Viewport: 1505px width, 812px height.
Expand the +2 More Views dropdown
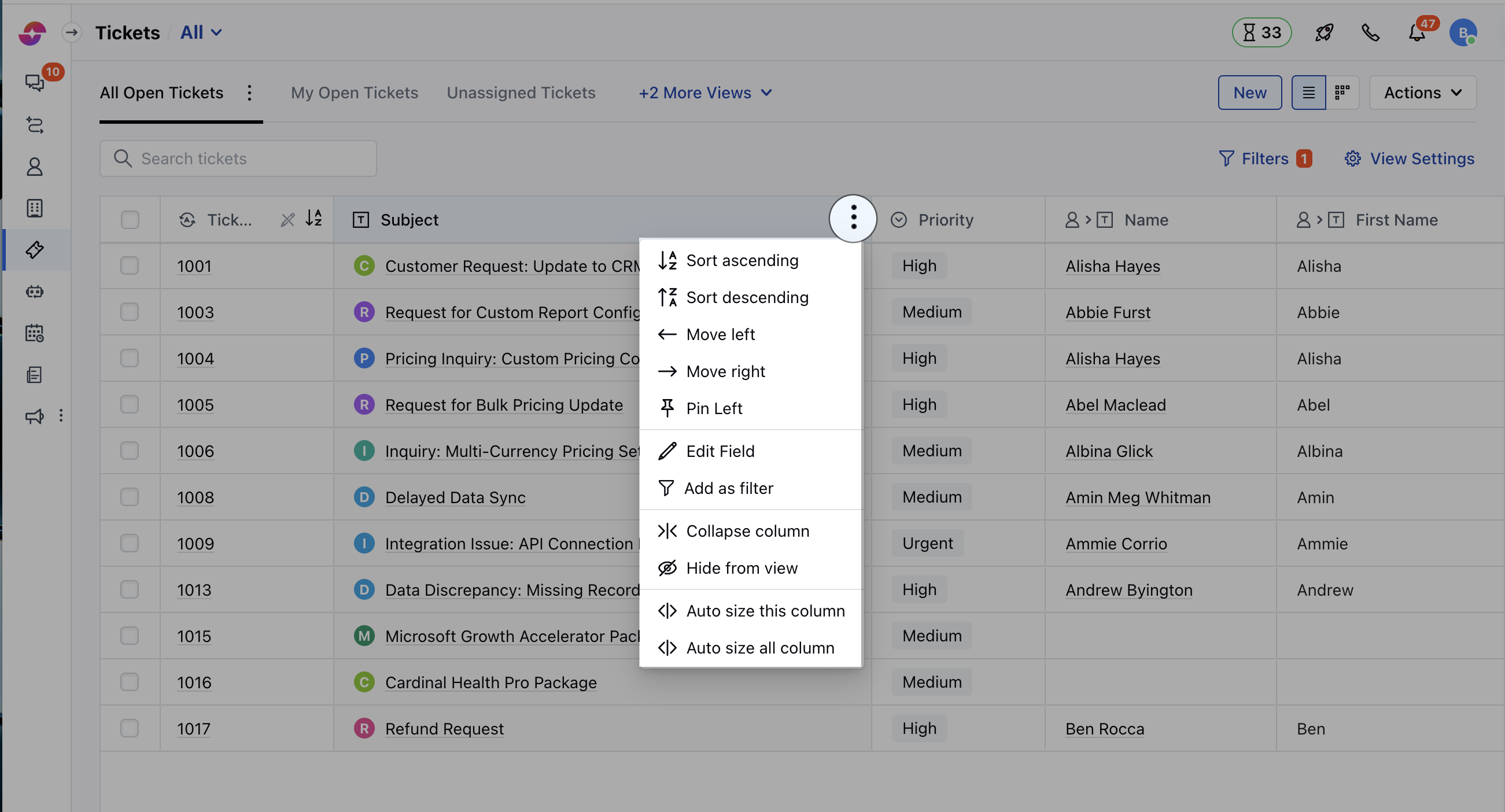(704, 93)
